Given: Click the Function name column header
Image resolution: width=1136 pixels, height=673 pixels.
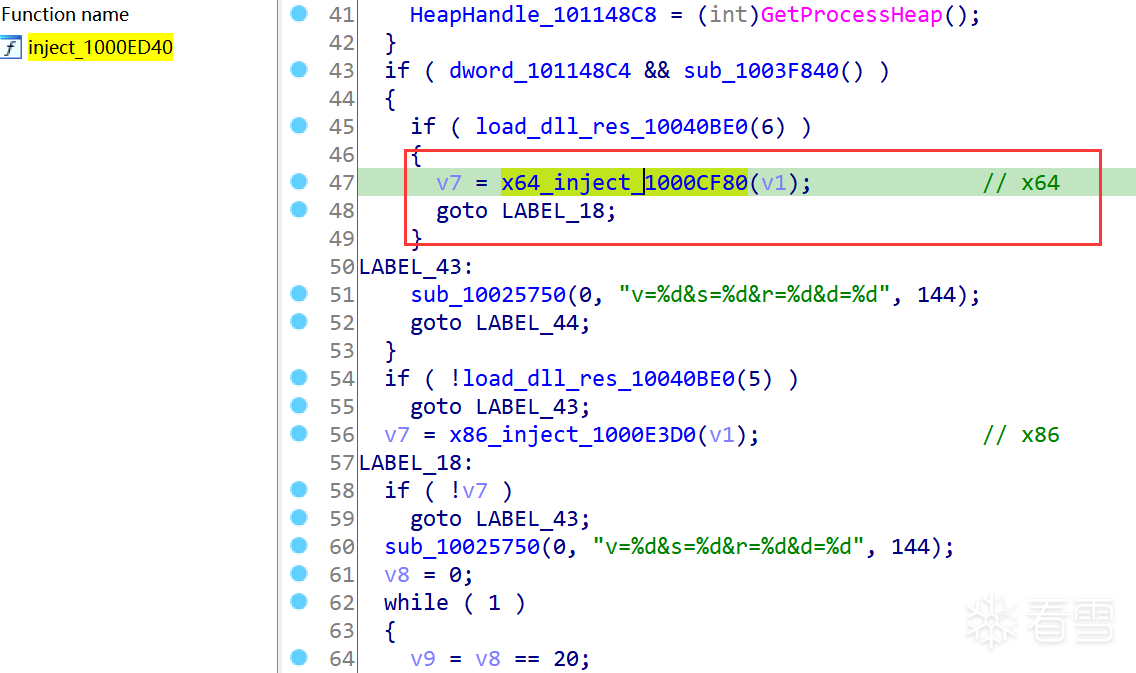Looking at the screenshot, I should tap(65, 14).
